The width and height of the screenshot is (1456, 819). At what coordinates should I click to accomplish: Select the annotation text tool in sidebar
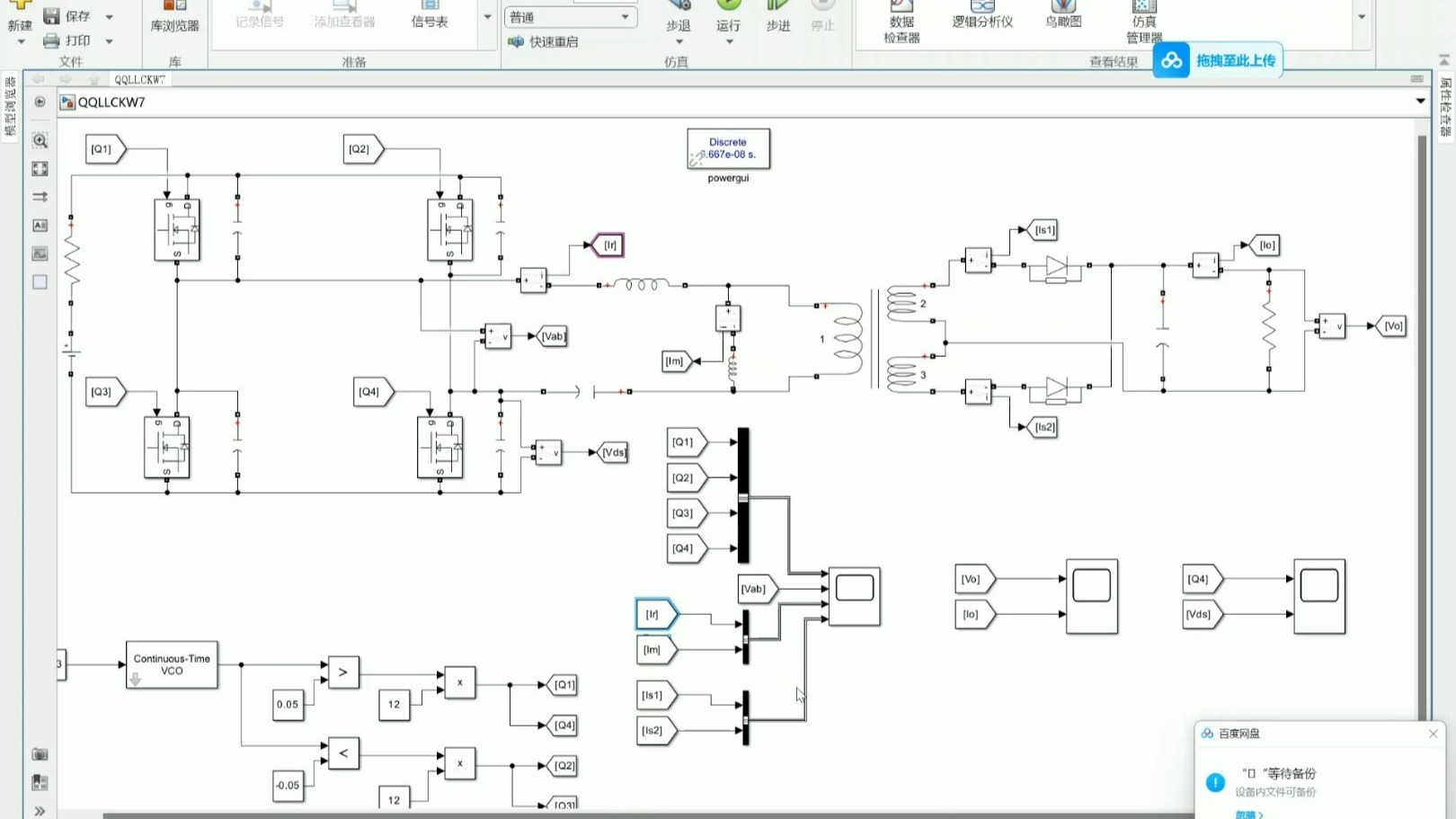coord(40,225)
